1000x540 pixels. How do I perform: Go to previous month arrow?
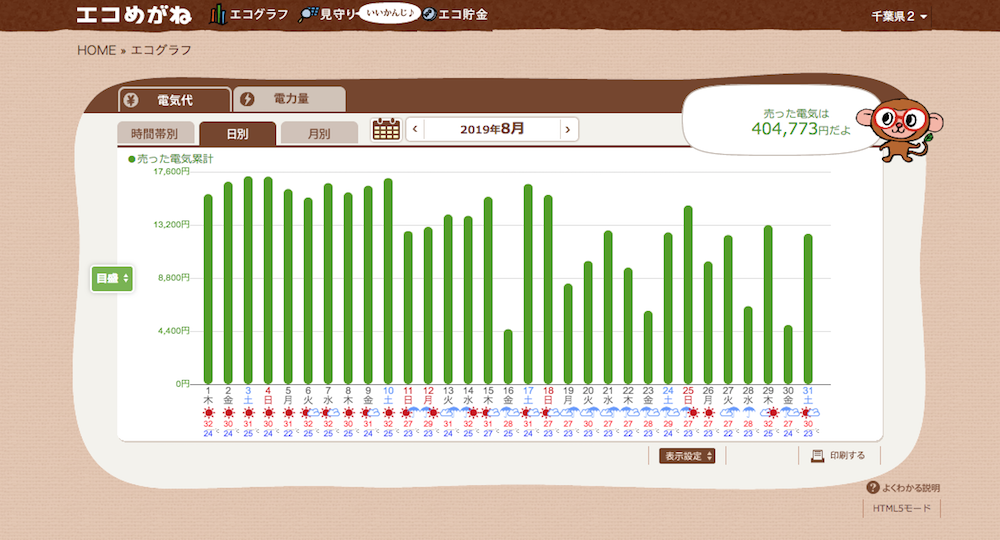(x=415, y=129)
